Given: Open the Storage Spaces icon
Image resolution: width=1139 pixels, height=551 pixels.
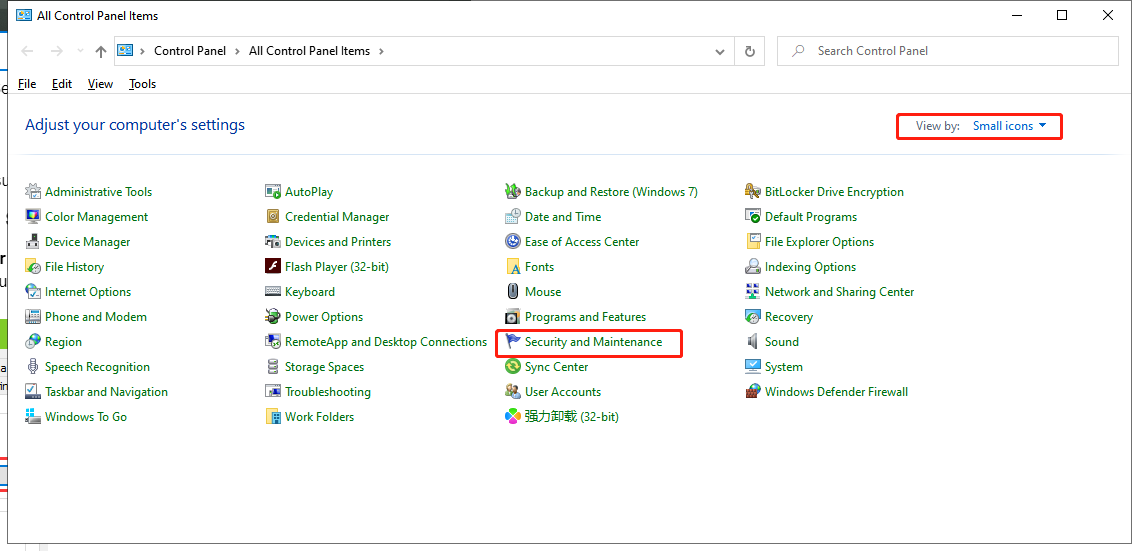Looking at the screenshot, I should 273,367.
